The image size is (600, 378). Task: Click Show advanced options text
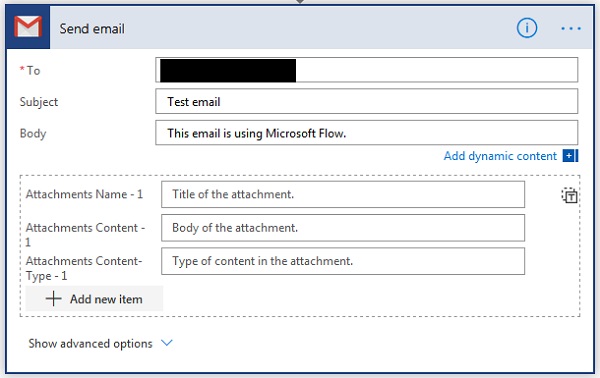pos(90,344)
